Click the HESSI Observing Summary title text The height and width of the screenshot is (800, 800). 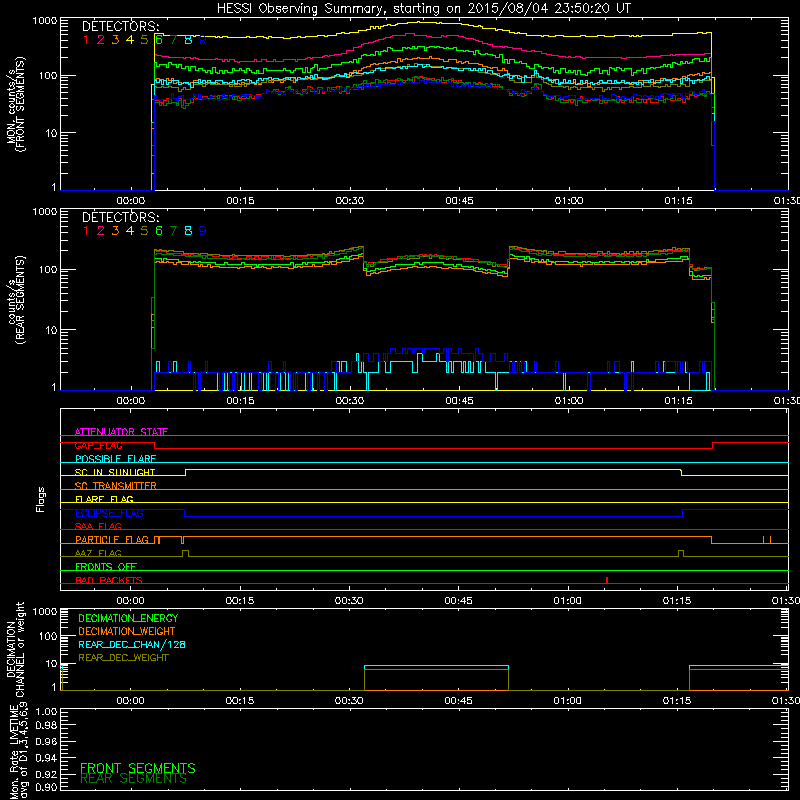coord(423,8)
